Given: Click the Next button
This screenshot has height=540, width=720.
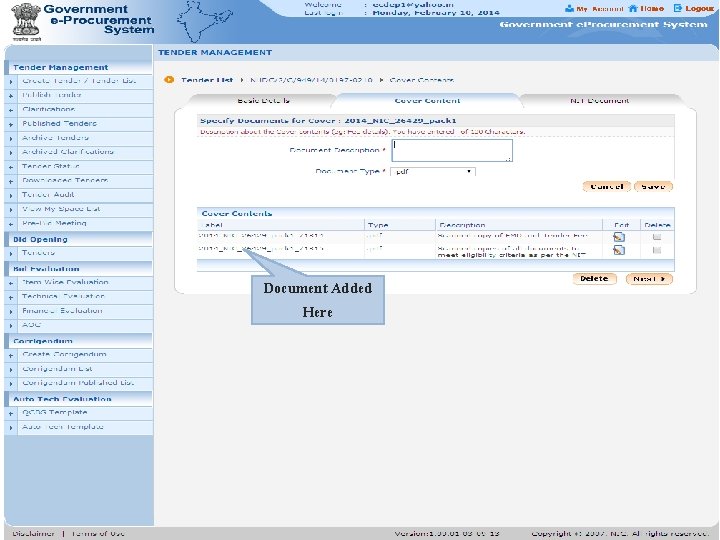Looking at the screenshot, I should click(x=649, y=279).
